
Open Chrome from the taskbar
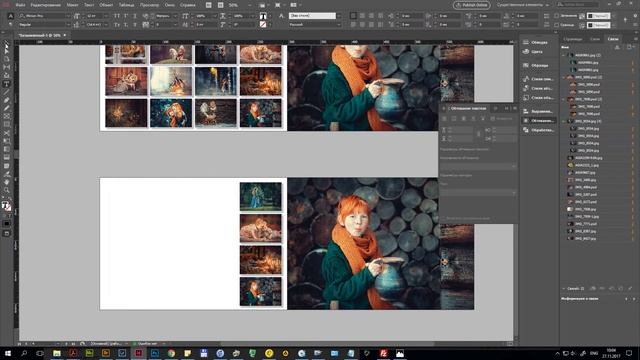tap(171, 353)
